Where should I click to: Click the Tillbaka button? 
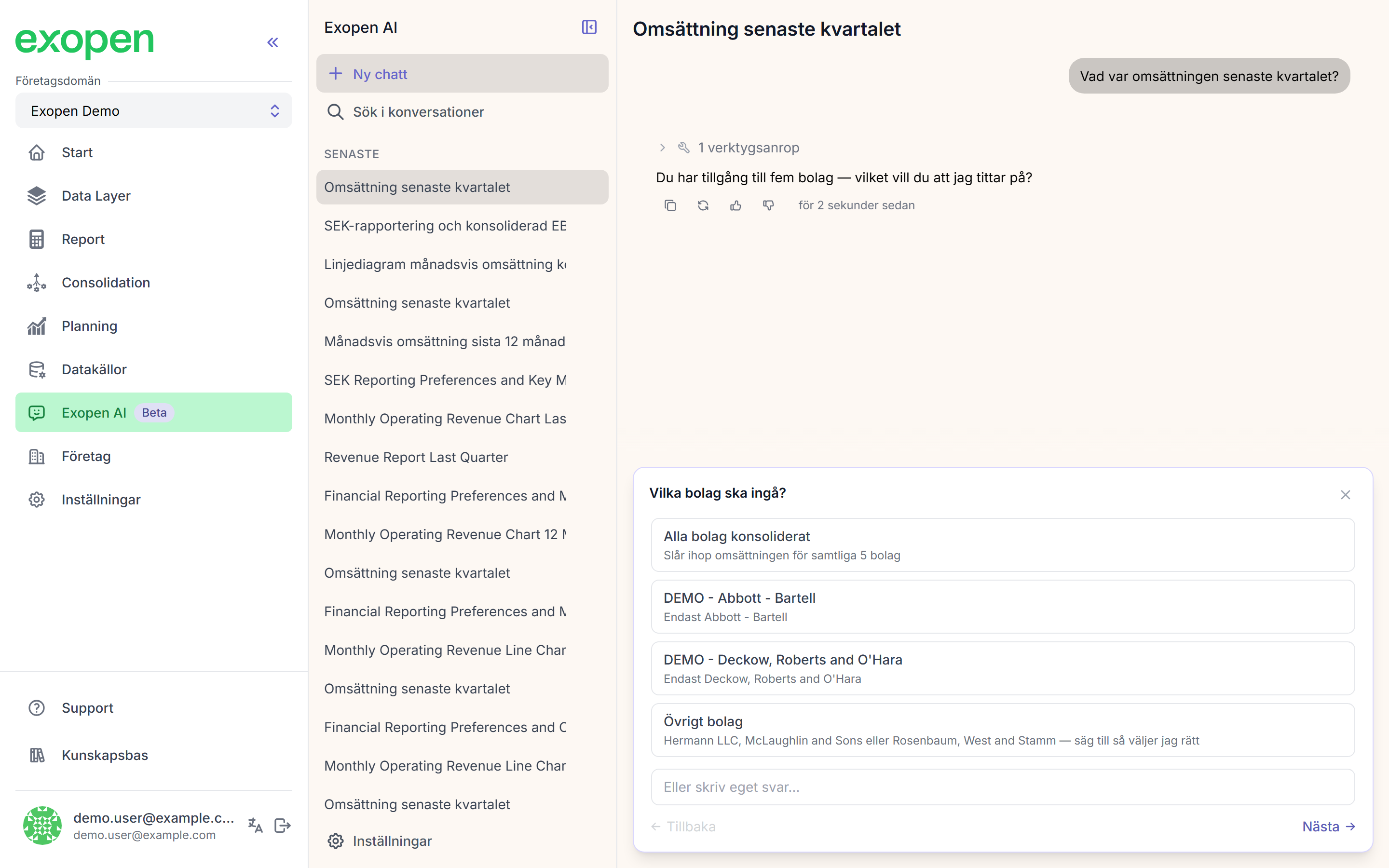point(683,827)
